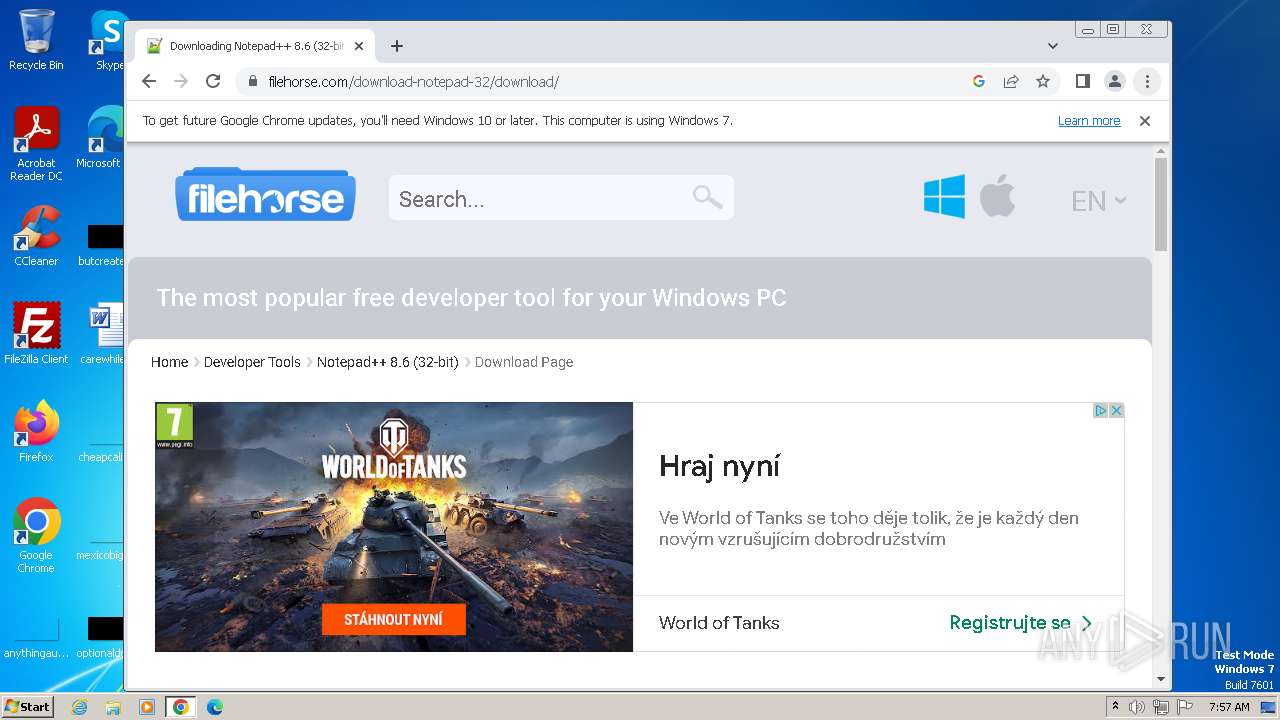Click the FileHorse logo
Viewport: 1280px width, 720px height.
tap(265, 195)
